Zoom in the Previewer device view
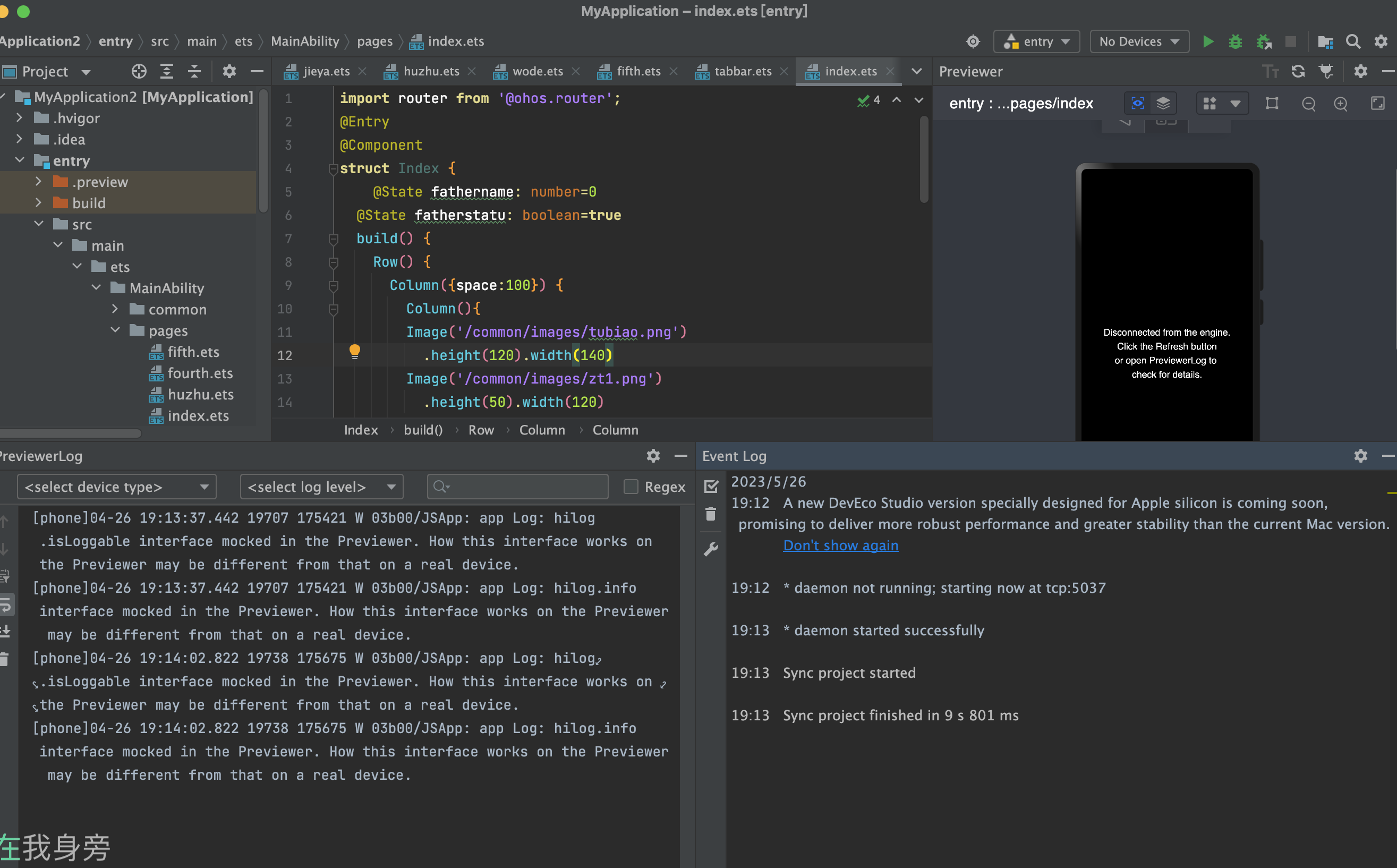Screen dimensions: 1397x868 [x=1341, y=104]
